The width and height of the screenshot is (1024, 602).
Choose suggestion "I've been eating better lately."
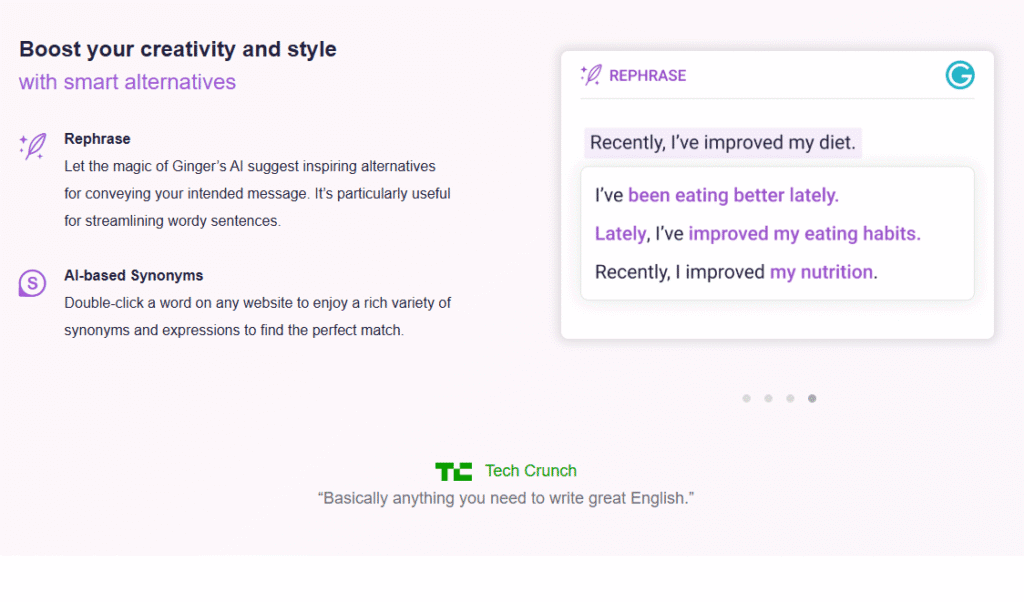coord(716,195)
